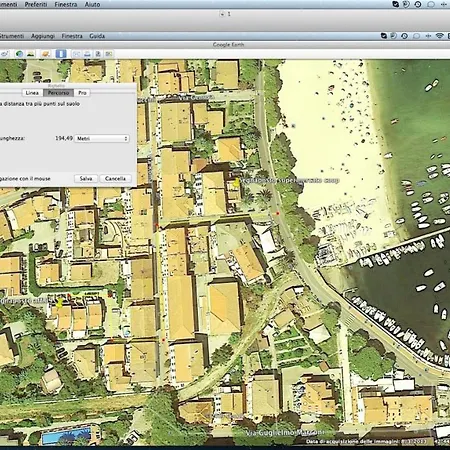Select the highlighted ruler tool icon
The width and height of the screenshot is (450, 450).
(x=61, y=54)
